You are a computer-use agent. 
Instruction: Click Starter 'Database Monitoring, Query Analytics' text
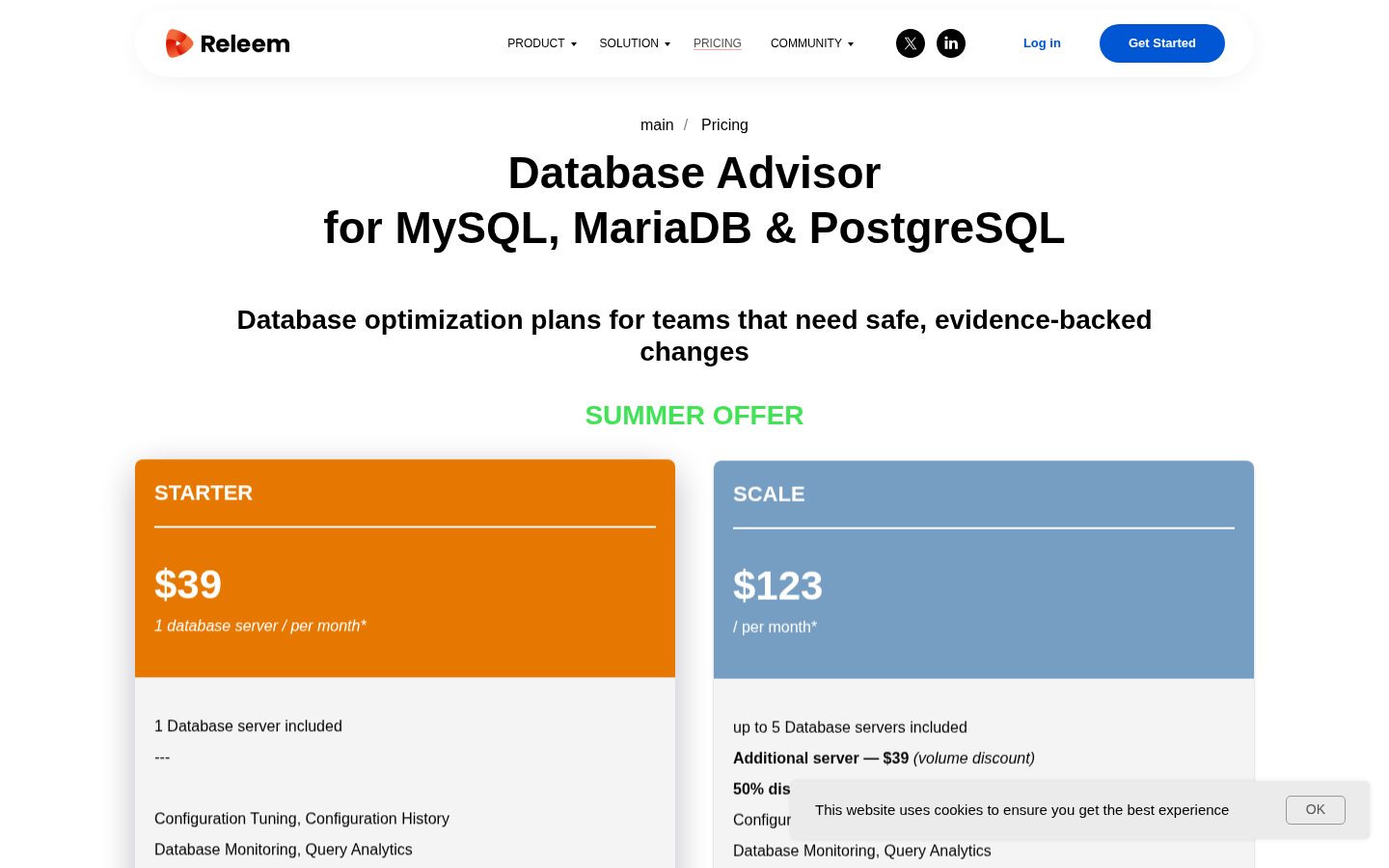284,850
